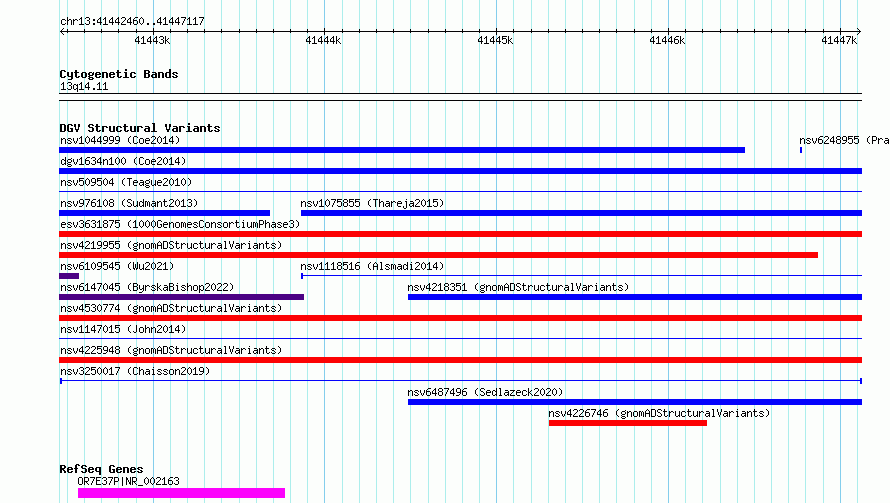The height and width of the screenshot is (503, 890).
Task: Click the Cytogenetic Bands track title
Action: [x=119, y=74]
